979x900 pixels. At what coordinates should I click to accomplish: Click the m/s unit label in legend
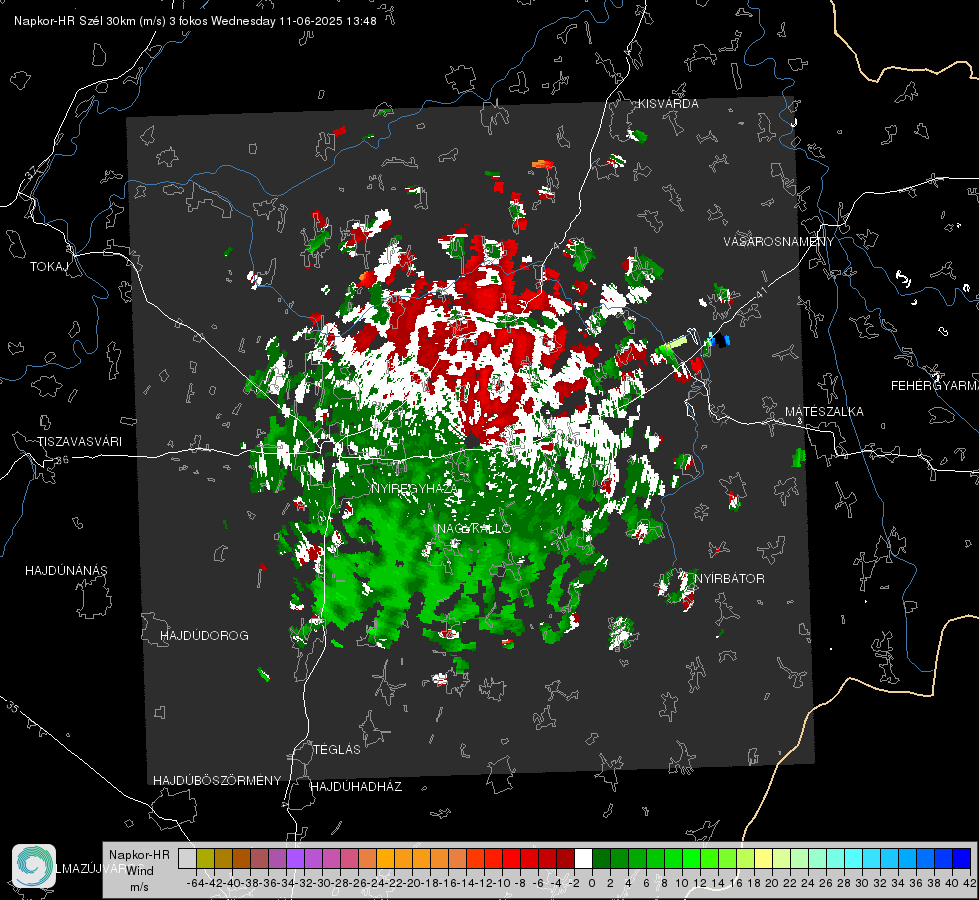(139, 887)
